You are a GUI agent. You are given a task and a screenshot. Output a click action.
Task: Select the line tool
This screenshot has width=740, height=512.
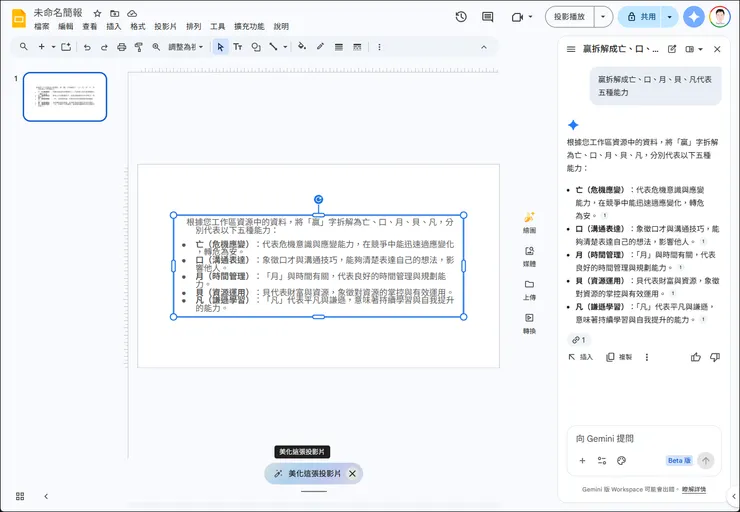click(273, 47)
